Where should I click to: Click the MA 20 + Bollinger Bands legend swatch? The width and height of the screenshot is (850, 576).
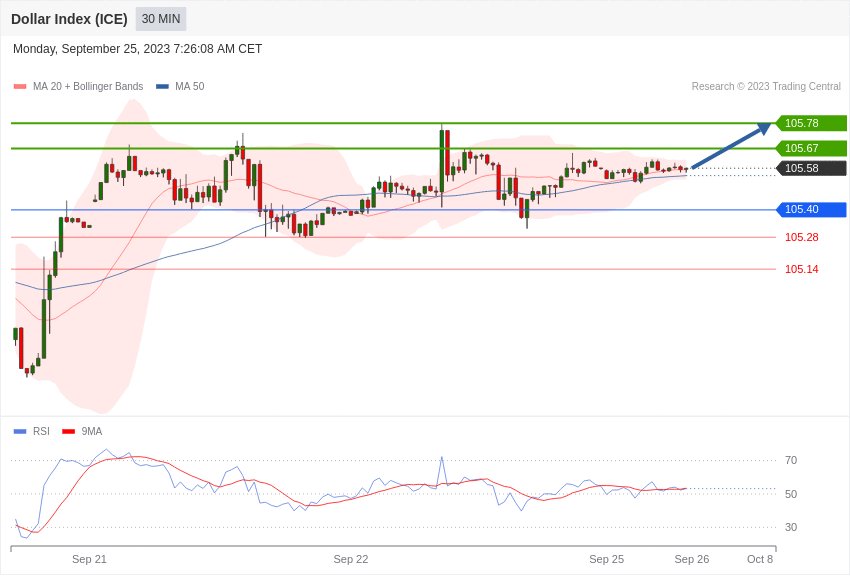click(x=20, y=87)
